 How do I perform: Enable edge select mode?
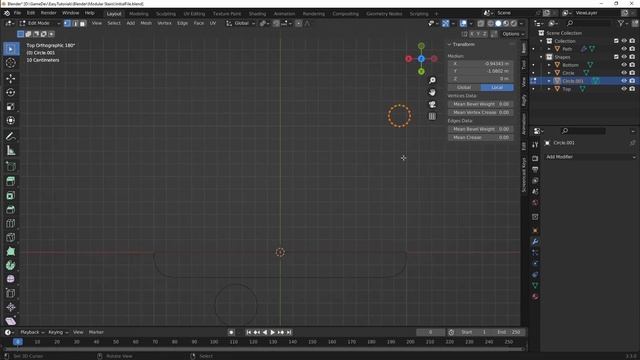(x=75, y=23)
